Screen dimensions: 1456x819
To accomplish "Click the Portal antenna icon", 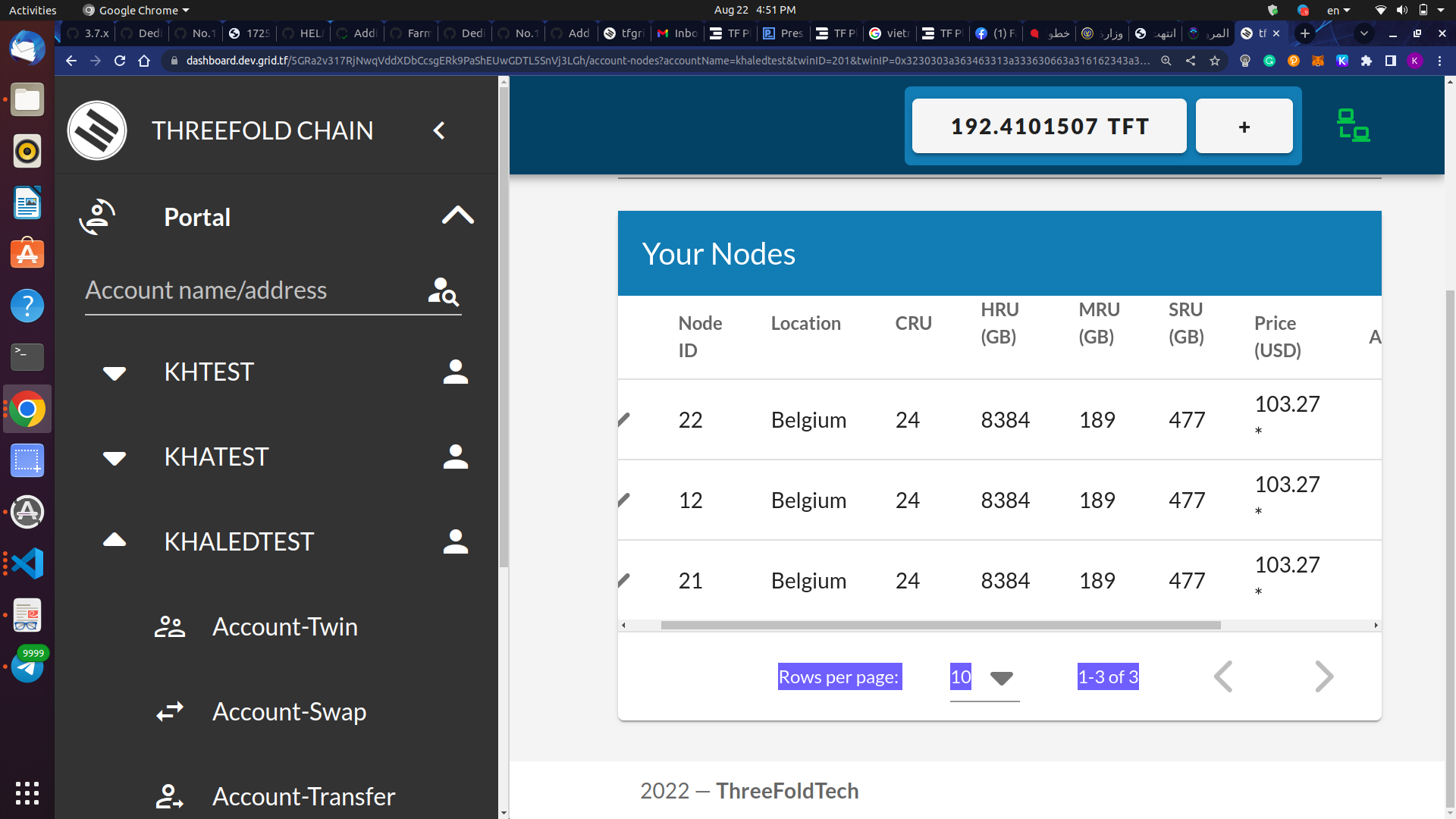I will (x=98, y=216).
